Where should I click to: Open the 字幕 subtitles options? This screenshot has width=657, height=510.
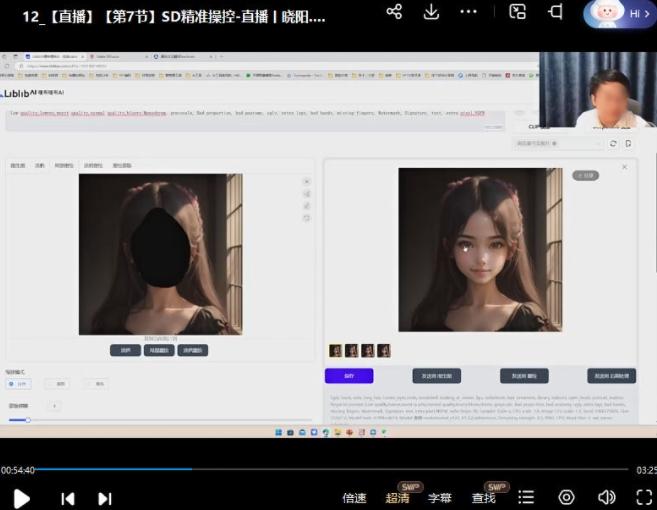[x=440, y=498]
